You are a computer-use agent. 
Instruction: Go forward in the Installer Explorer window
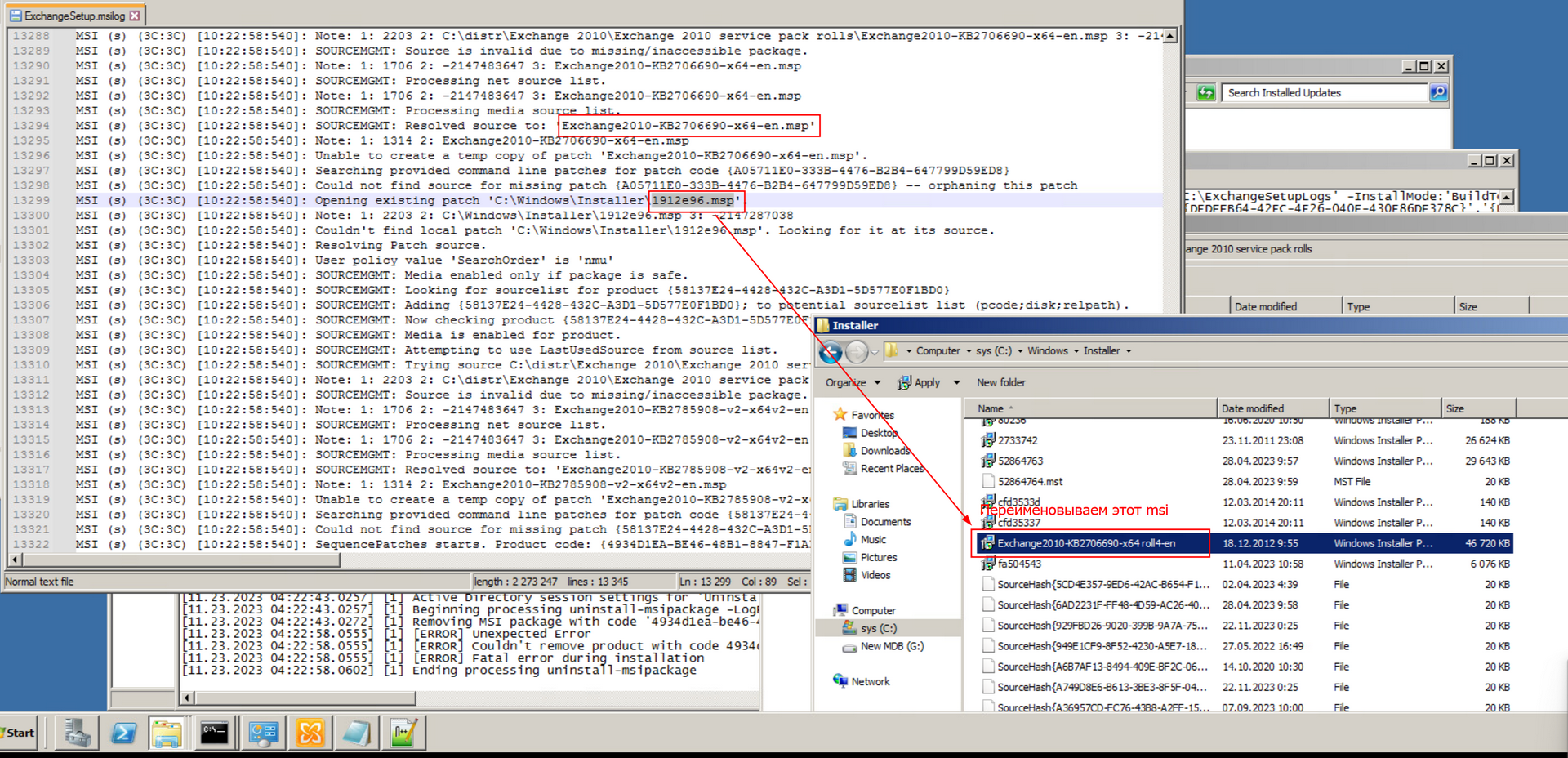pos(857,351)
